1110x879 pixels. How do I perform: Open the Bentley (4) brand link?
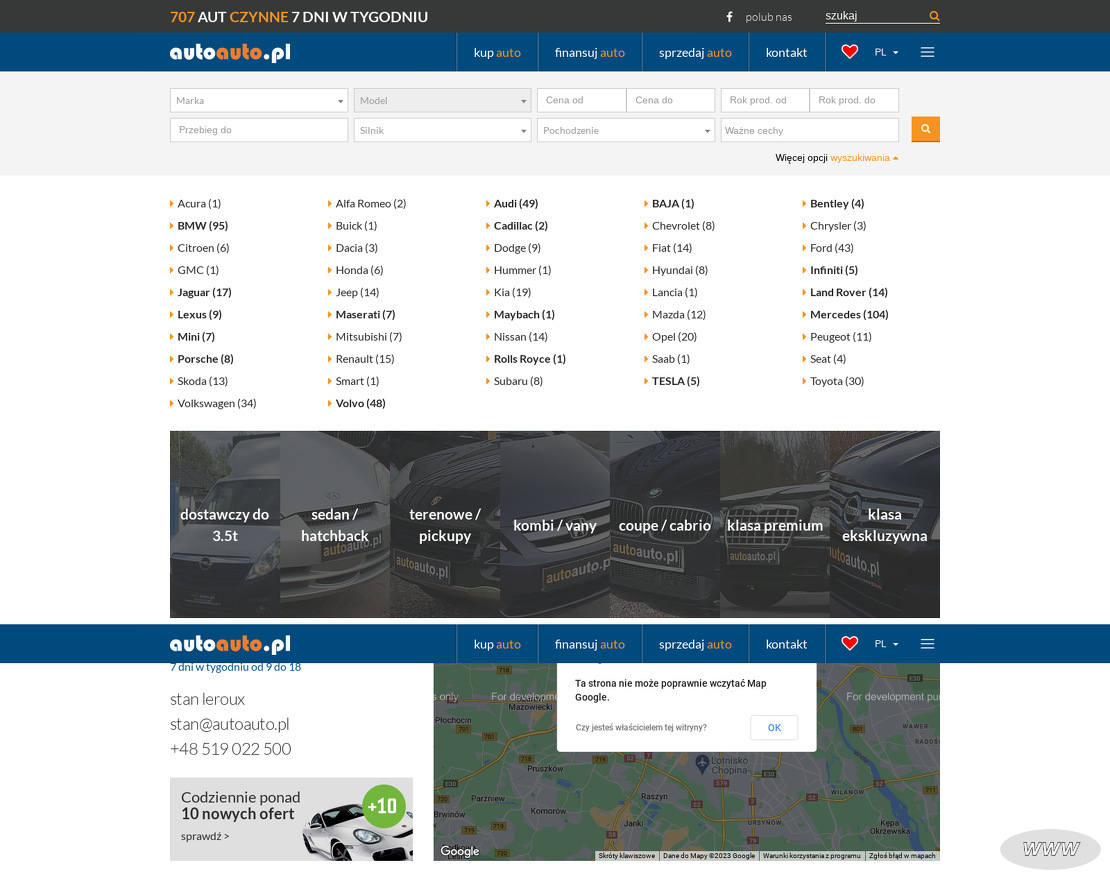point(837,203)
